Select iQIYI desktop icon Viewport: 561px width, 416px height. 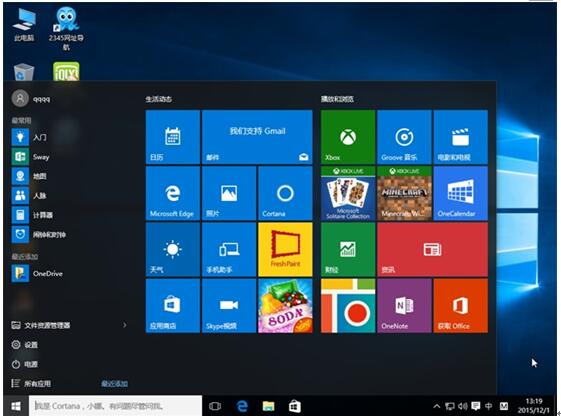click(x=66, y=71)
